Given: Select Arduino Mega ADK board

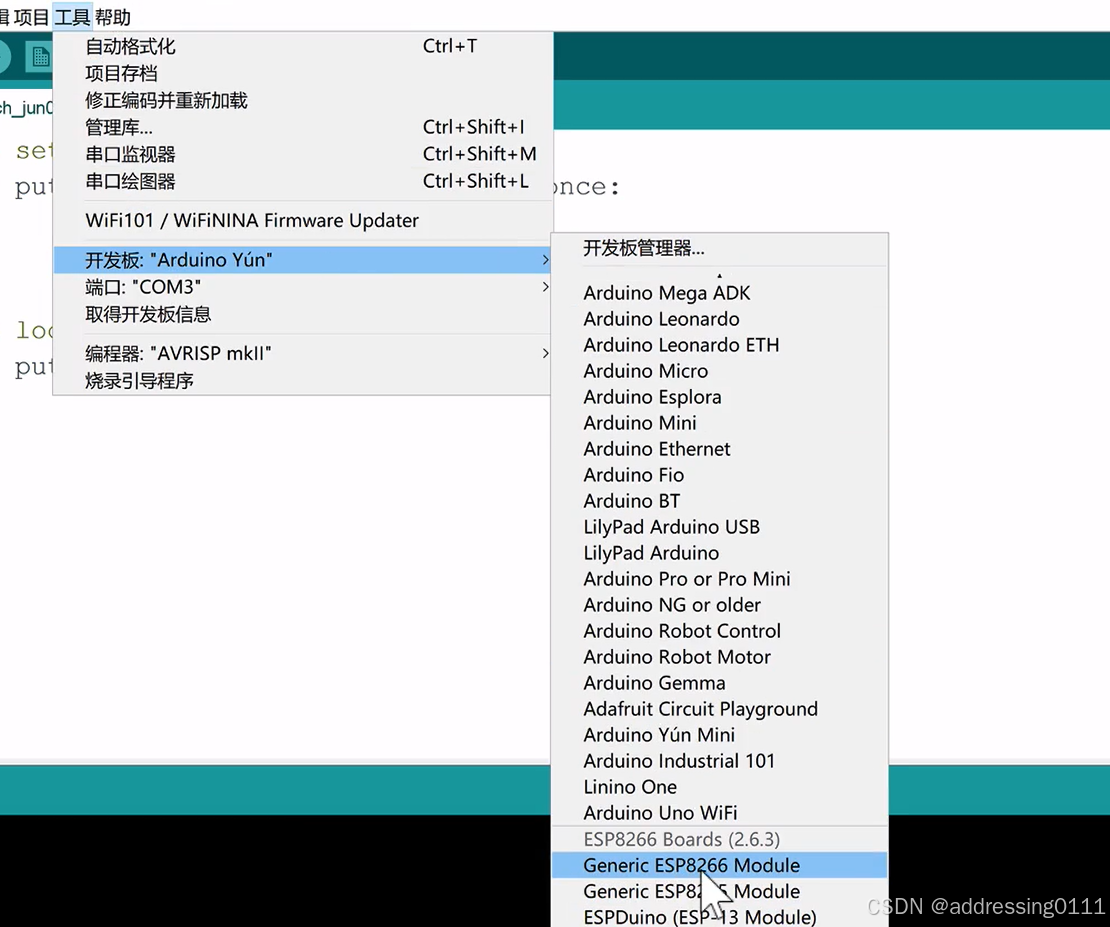Looking at the screenshot, I should point(719,293).
